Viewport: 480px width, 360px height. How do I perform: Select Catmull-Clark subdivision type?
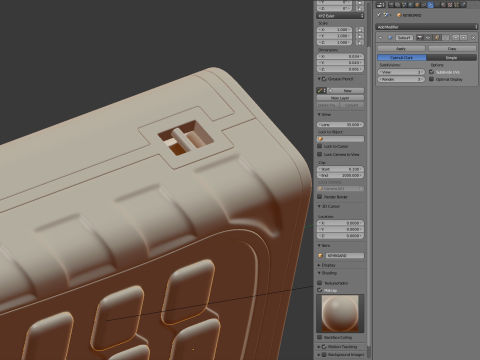pyautogui.click(x=402, y=58)
